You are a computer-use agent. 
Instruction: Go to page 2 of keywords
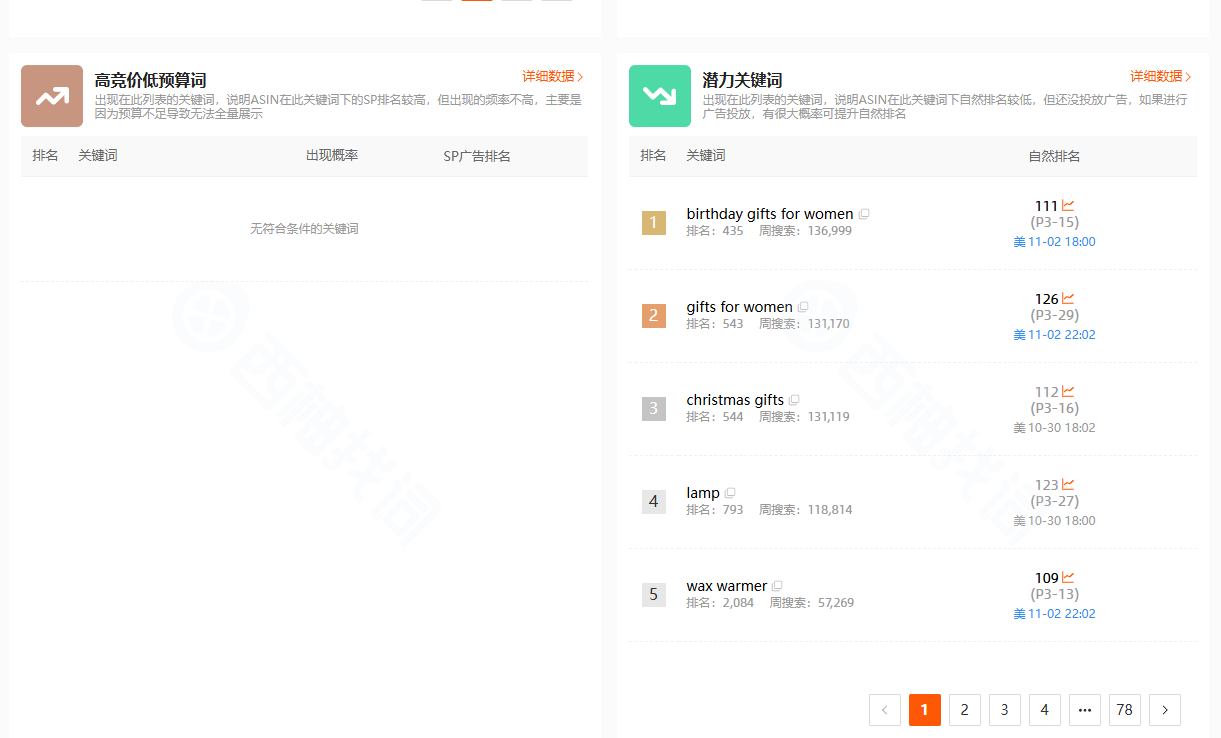point(964,710)
